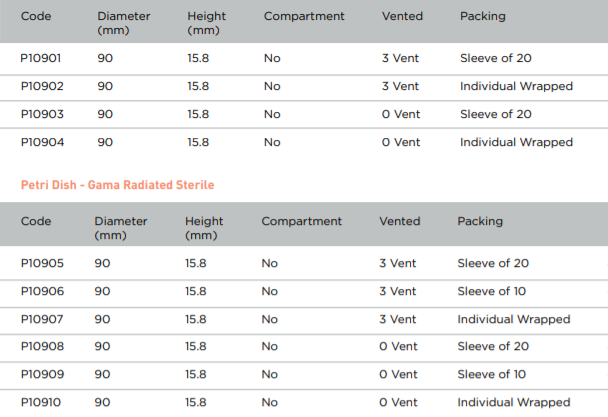Viewport: 608px width, 417px height.
Task: Click 0 Vent cell for P10903
Action: coord(401,114)
